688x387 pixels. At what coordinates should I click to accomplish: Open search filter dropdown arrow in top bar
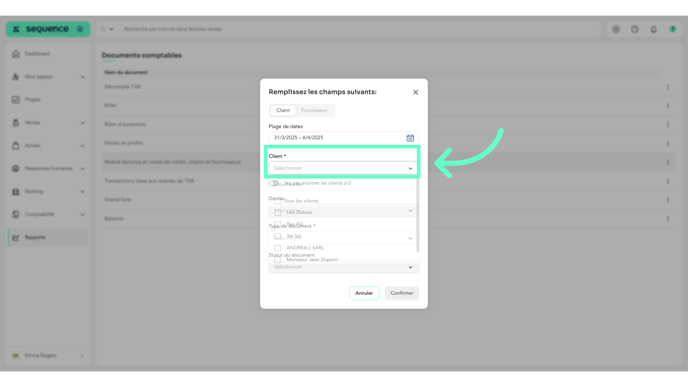point(111,29)
